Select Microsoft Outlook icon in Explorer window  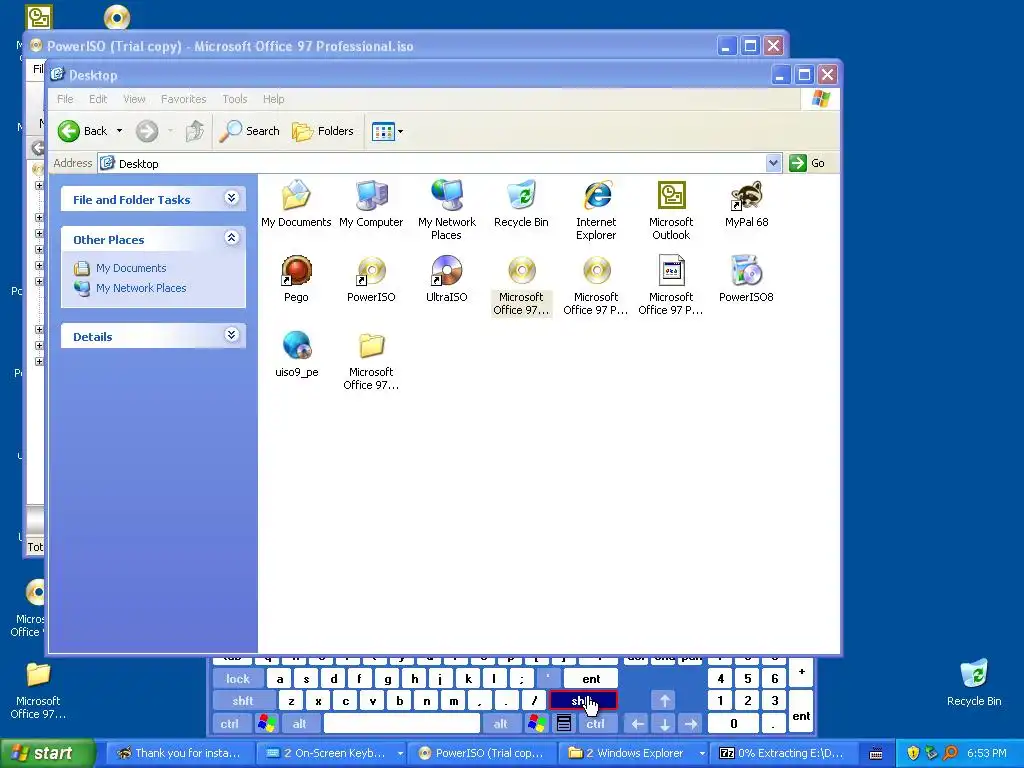[x=671, y=210]
